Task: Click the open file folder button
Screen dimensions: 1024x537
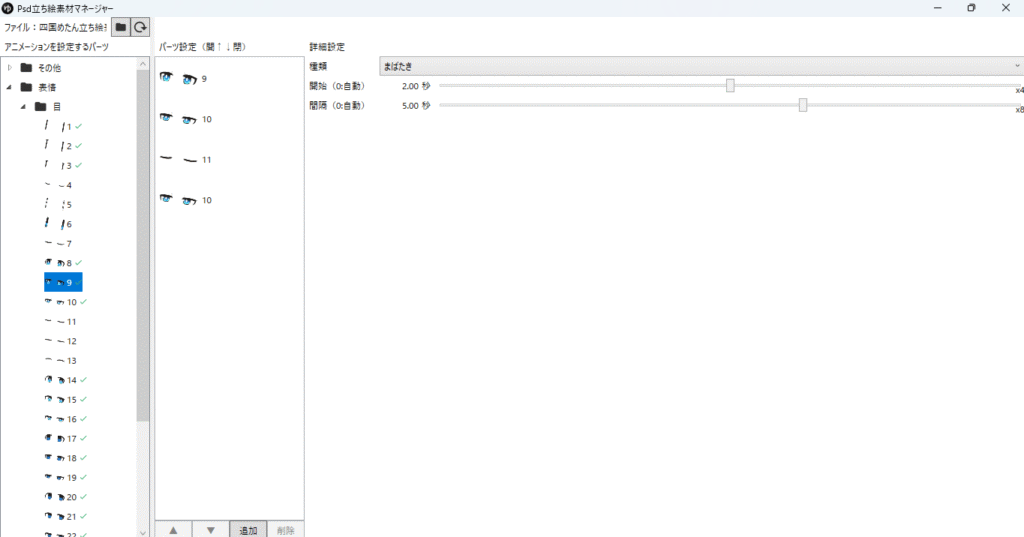Action: 121,27
